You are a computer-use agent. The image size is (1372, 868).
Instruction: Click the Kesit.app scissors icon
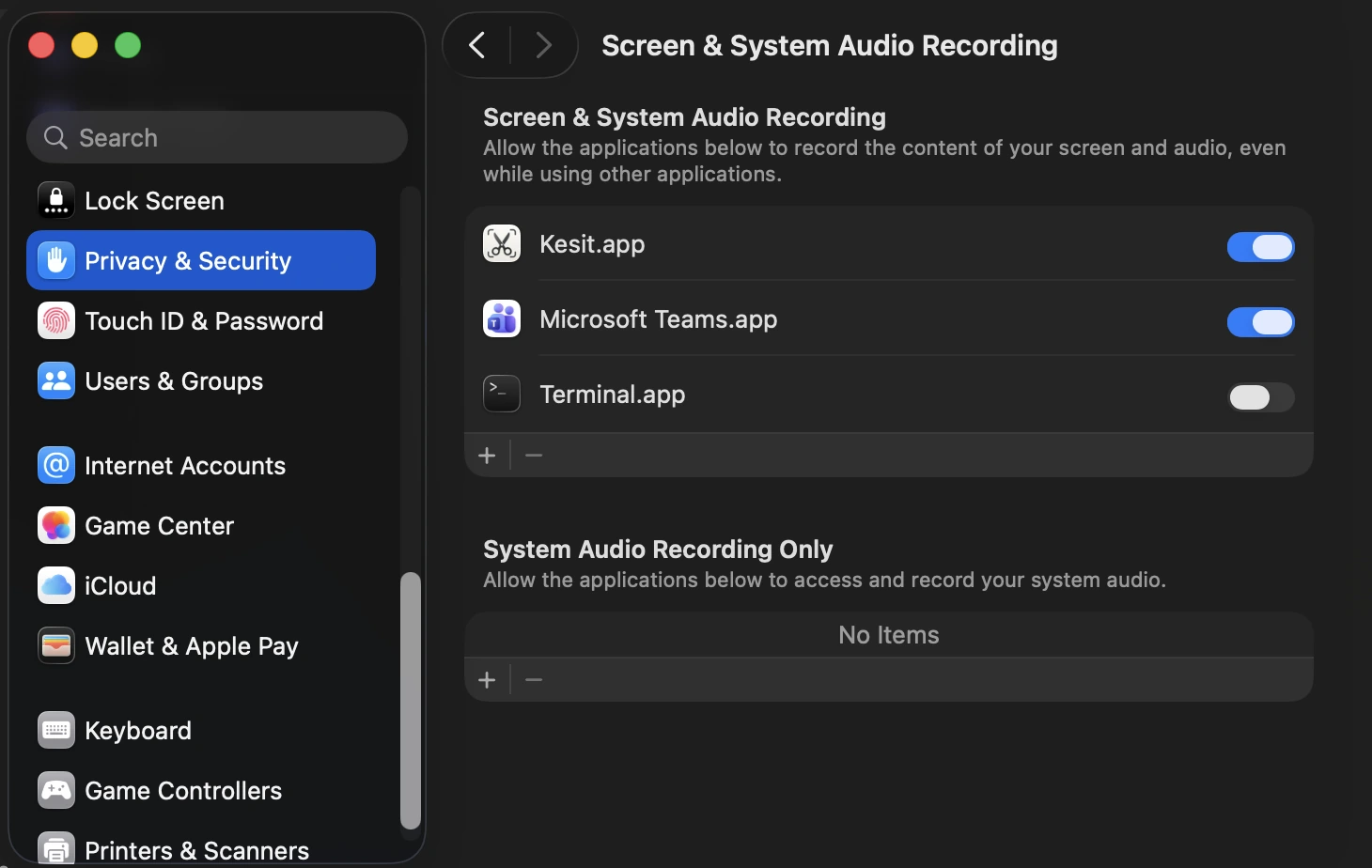pyautogui.click(x=502, y=243)
